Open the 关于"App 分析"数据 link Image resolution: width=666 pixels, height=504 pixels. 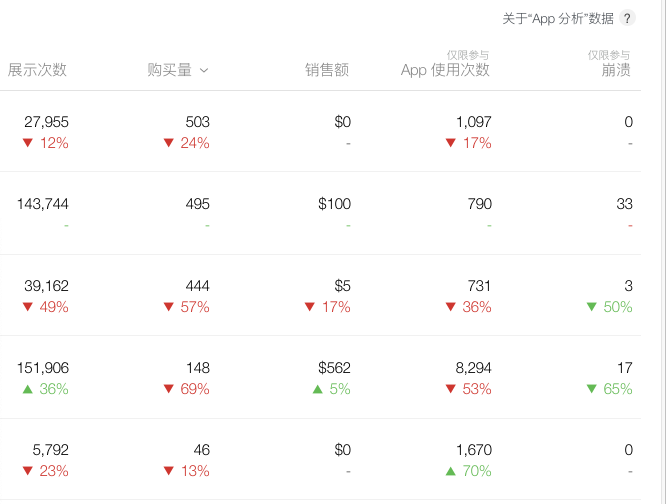[x=558, y=18]
